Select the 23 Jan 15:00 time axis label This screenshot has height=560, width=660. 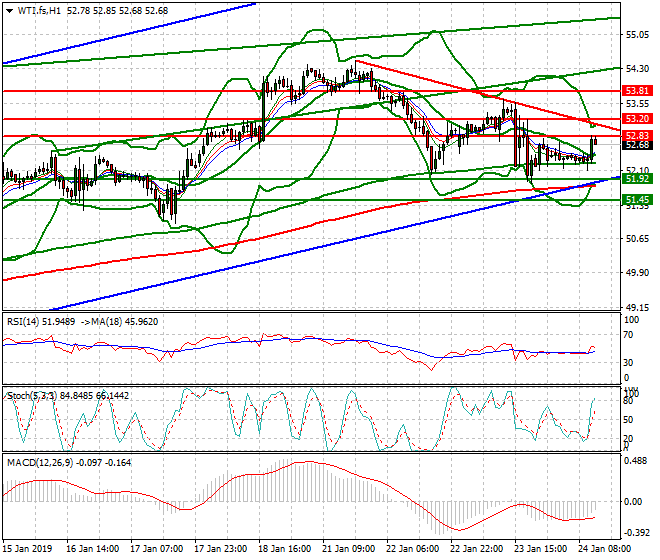540,549
